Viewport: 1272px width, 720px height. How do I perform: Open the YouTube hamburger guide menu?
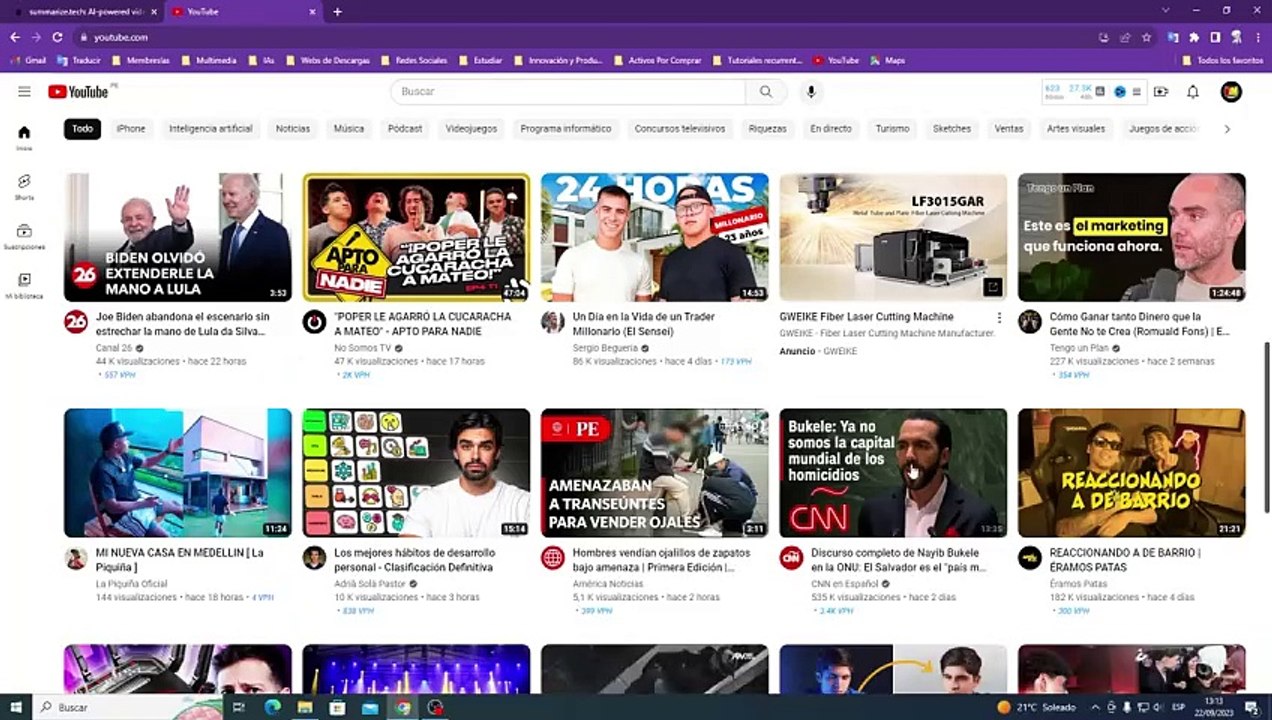click(24, 92)
